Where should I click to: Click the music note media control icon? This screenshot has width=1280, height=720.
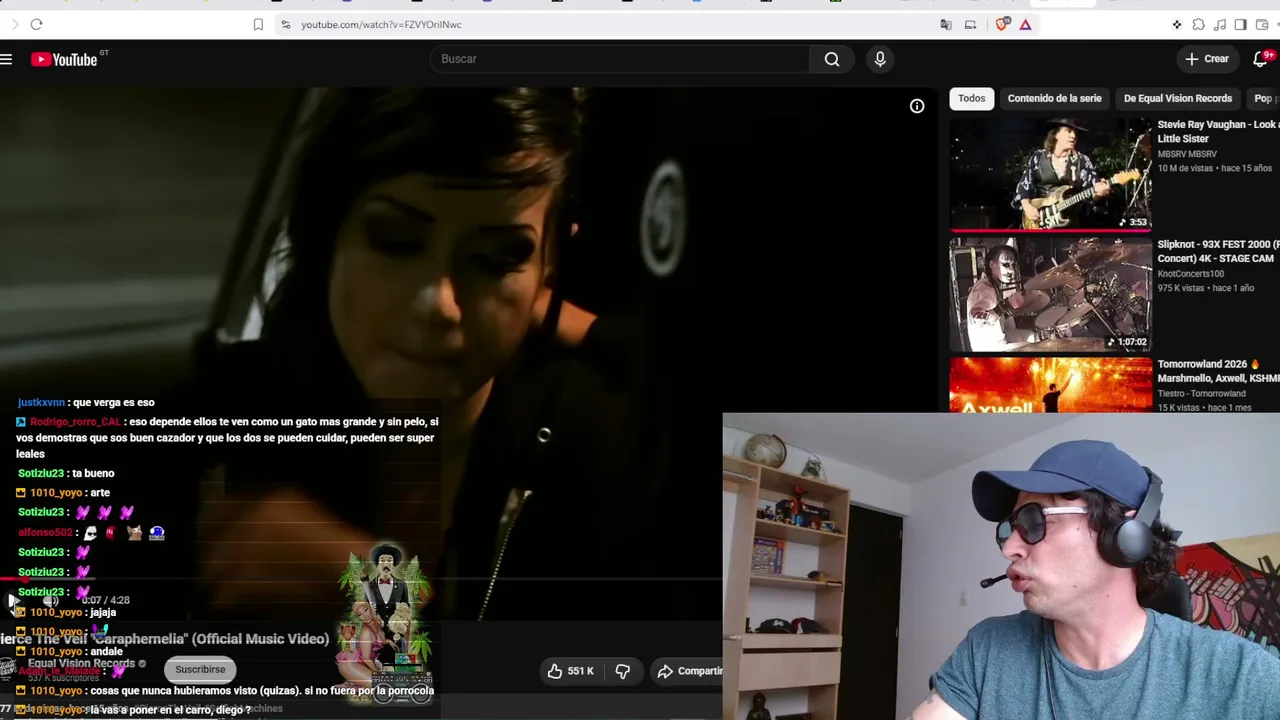1219,24
